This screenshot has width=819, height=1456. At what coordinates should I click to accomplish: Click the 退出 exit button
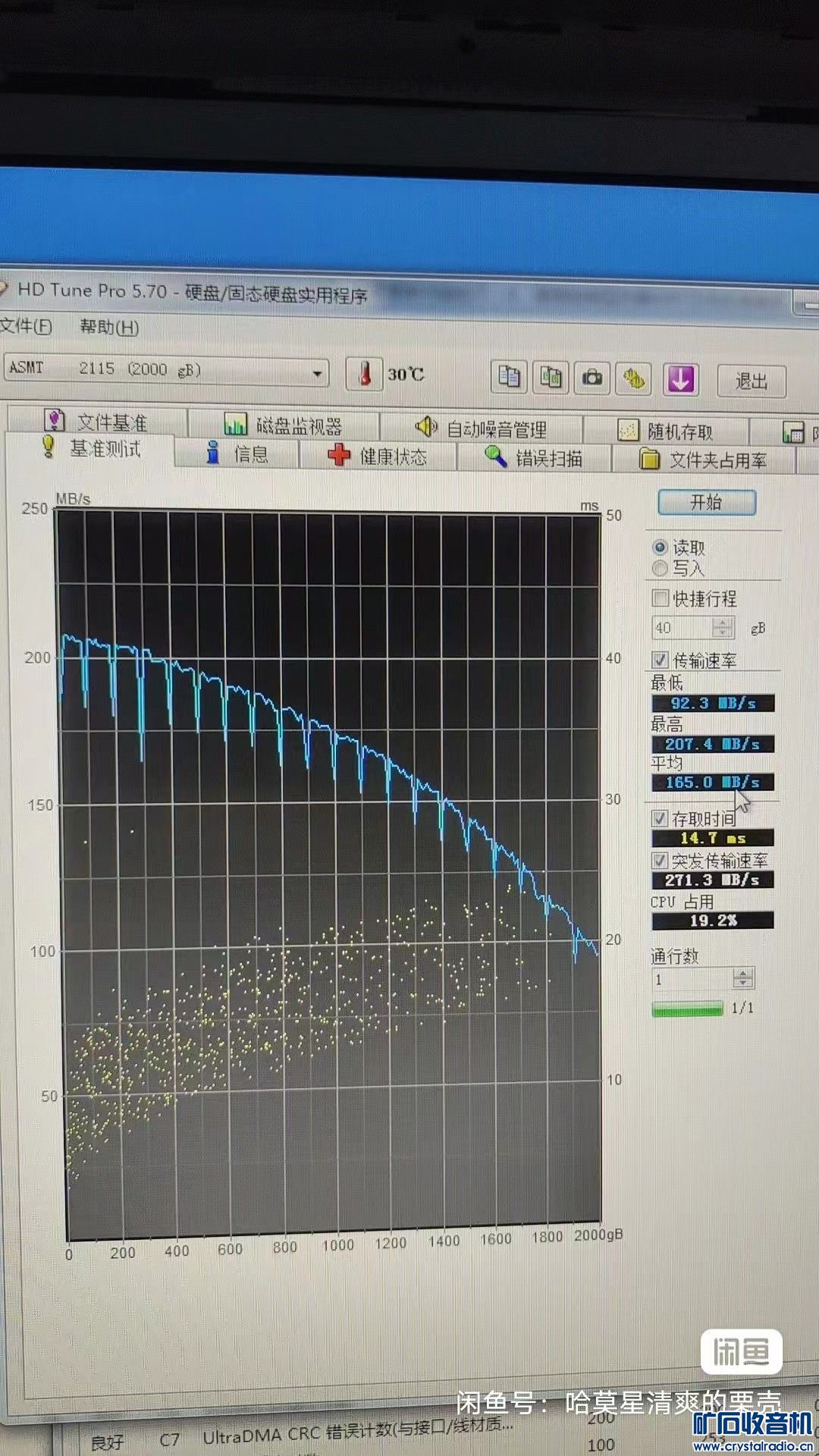[x=751, y=381]
